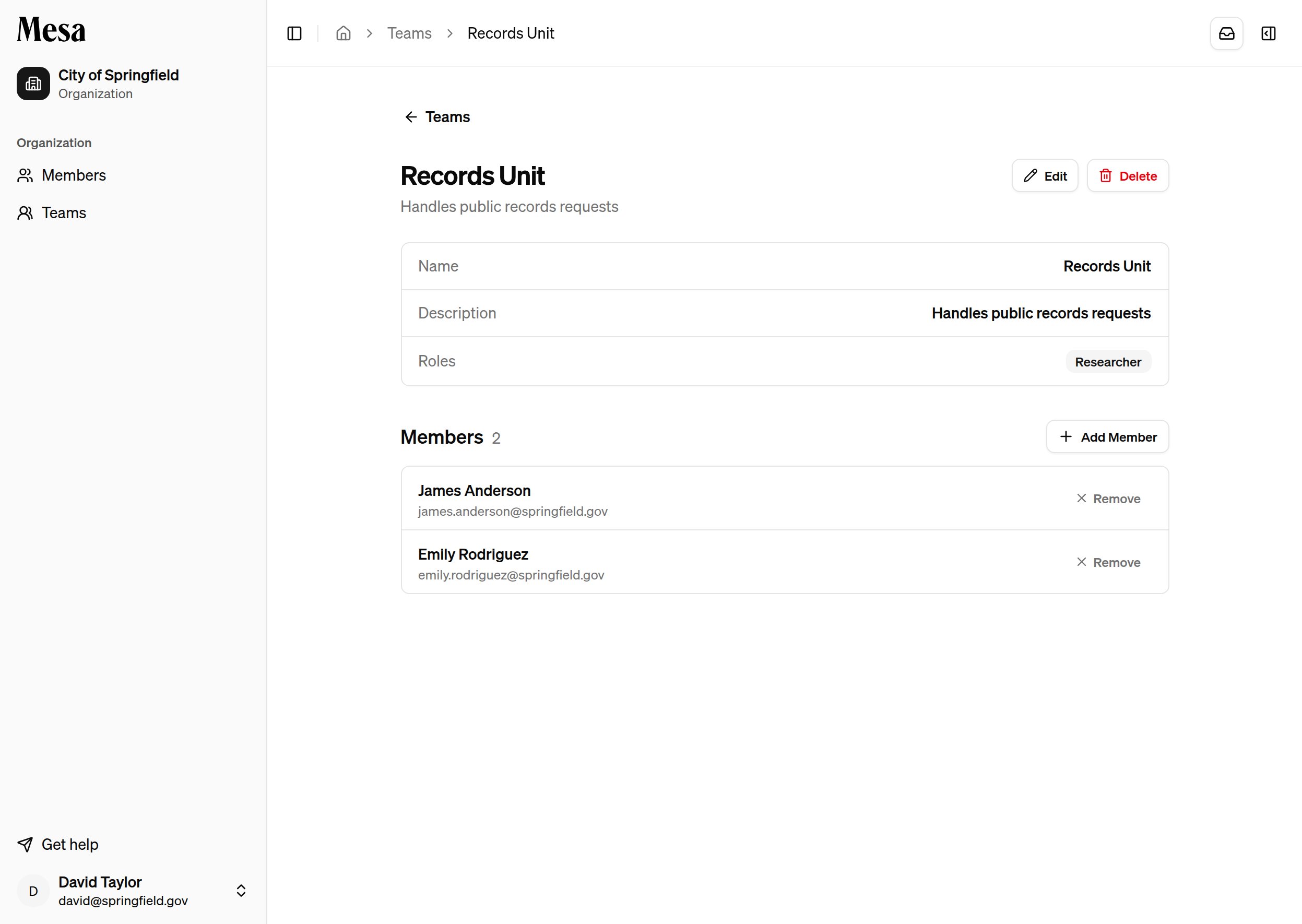Click David Taylor's avatar
1302x924 pixels.
pyautogui.click(x=33, y=891)
